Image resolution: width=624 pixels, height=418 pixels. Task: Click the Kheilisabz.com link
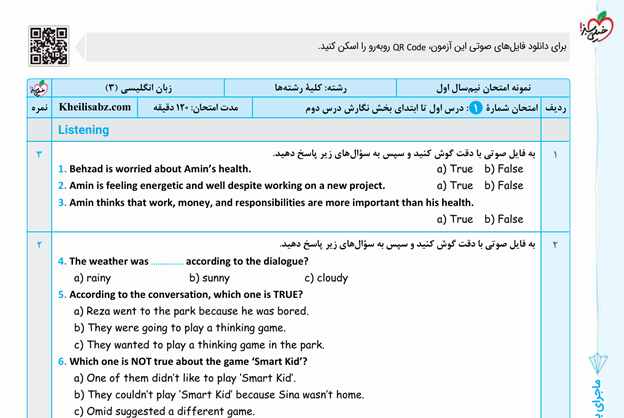95,107
